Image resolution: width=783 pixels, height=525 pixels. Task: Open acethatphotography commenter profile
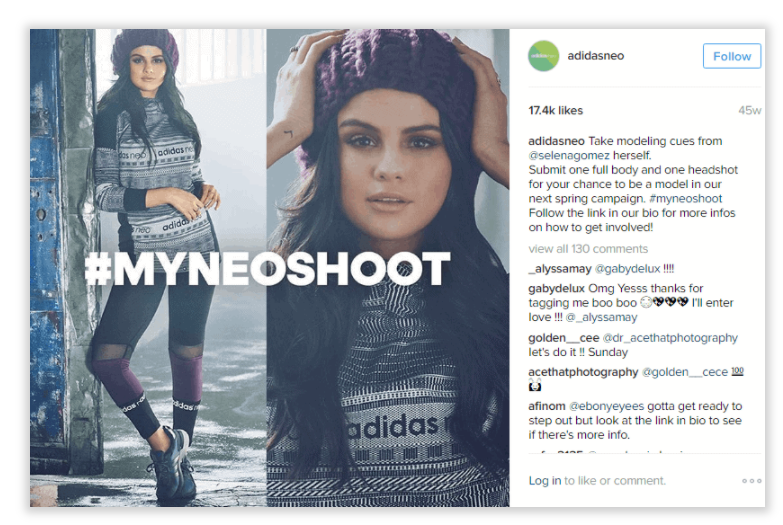point(583,372)
